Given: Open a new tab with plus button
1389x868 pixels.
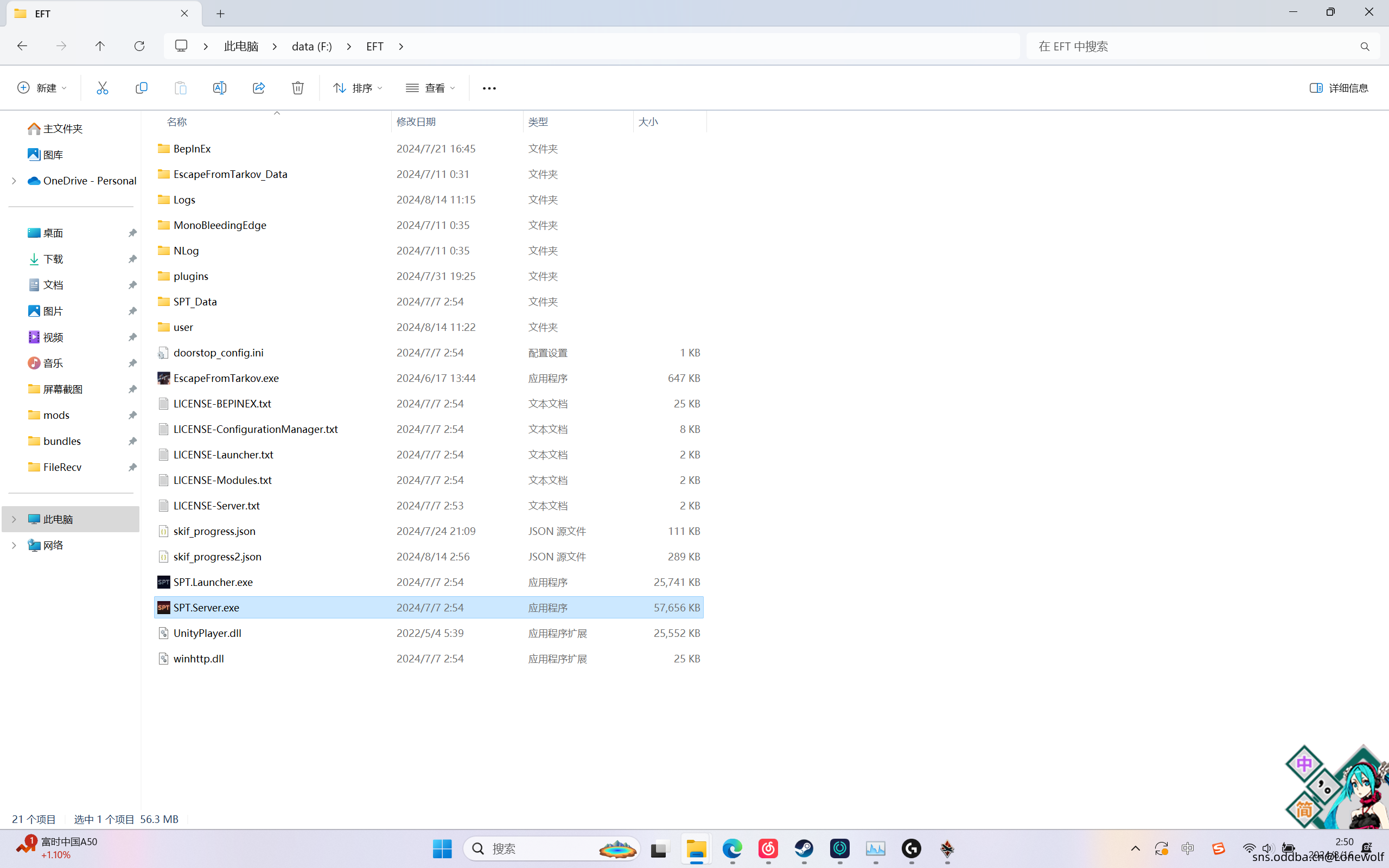Looking at the screenshot, I should (220, 14).
